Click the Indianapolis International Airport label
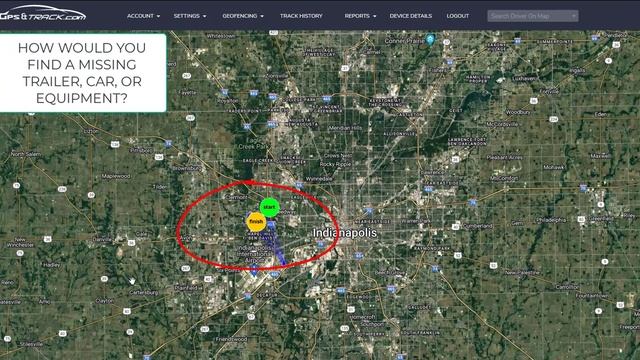Viewport: 640px width, 360px height. click(x=254, y=254)
